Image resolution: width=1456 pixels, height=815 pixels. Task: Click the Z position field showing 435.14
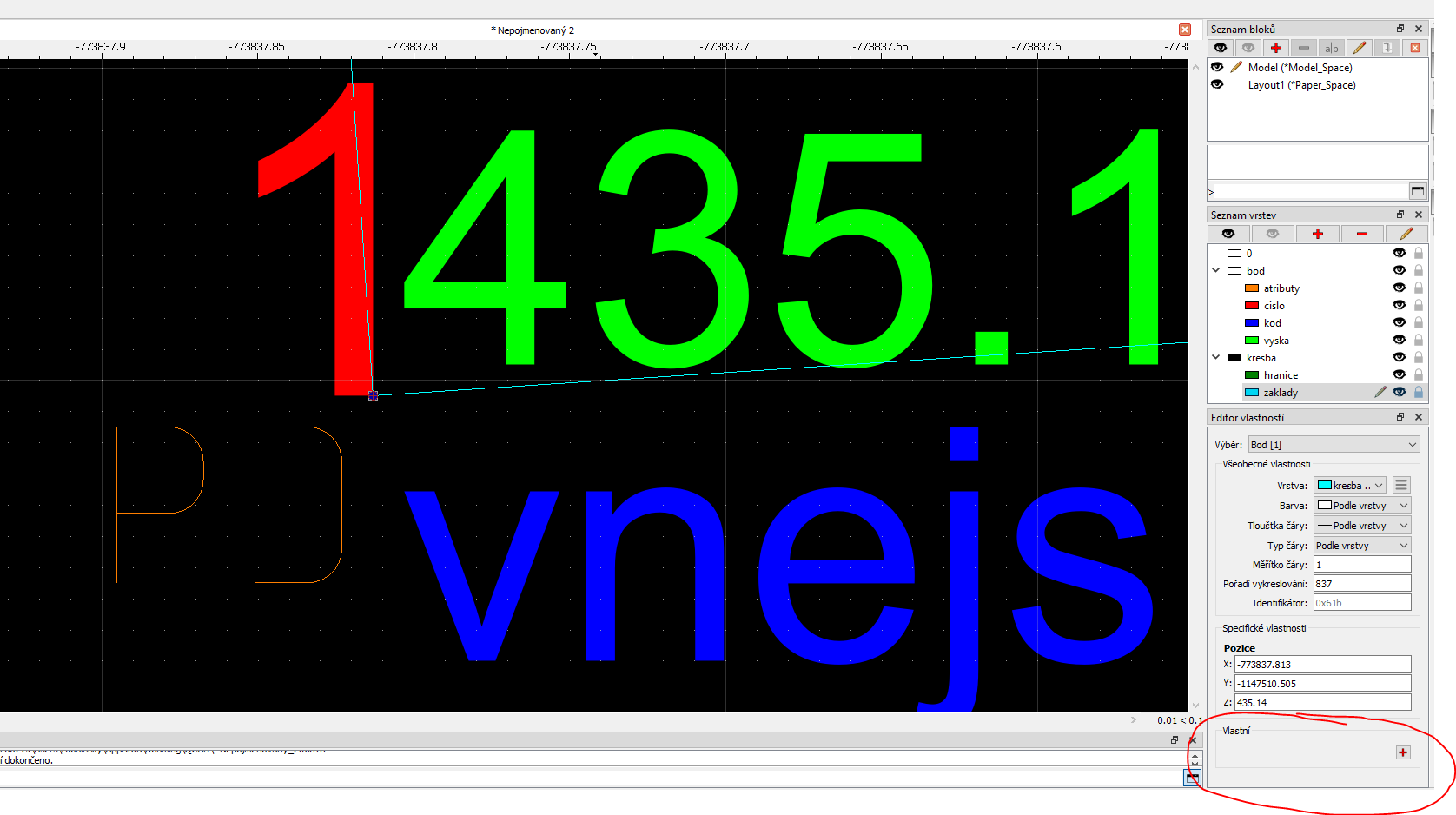(x=1323, y=703)
